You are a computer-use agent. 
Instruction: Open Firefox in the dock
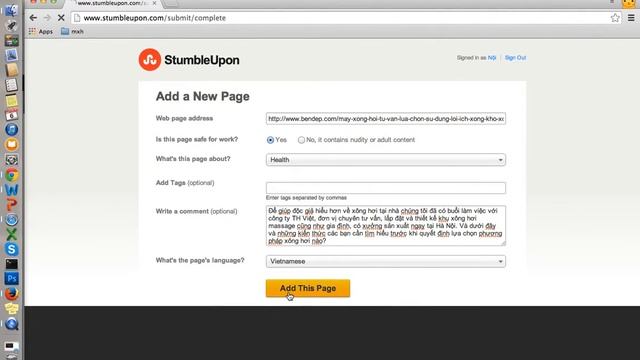click(11, 294)
